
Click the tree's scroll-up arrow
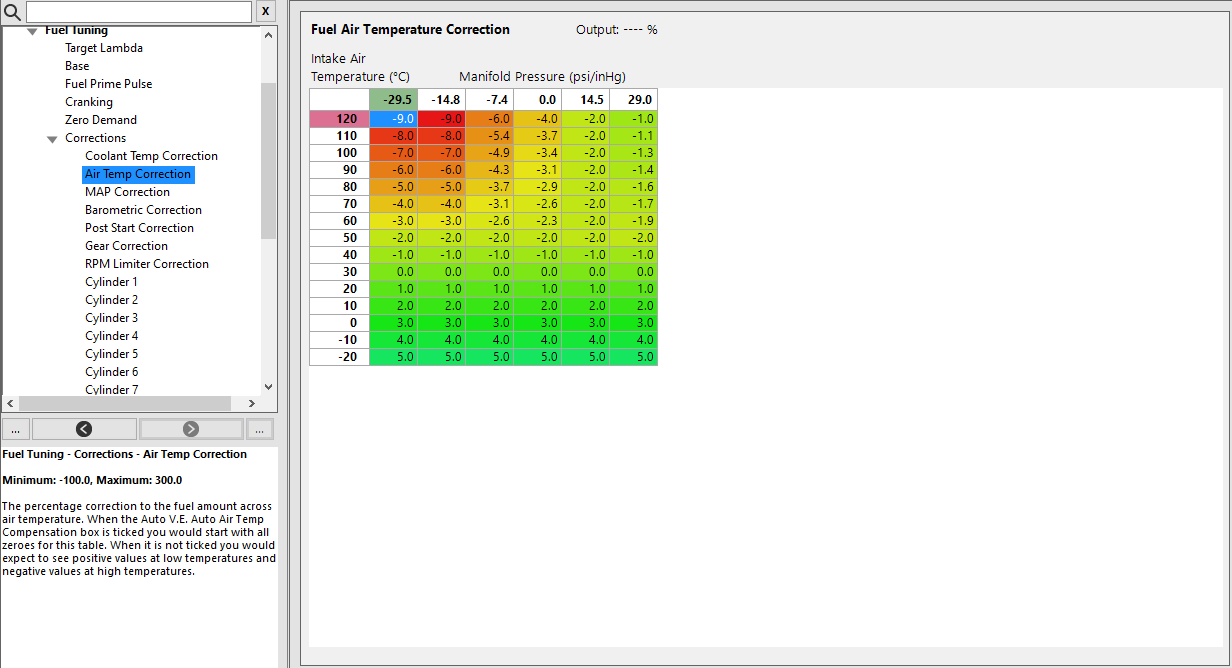click(267, 35)
